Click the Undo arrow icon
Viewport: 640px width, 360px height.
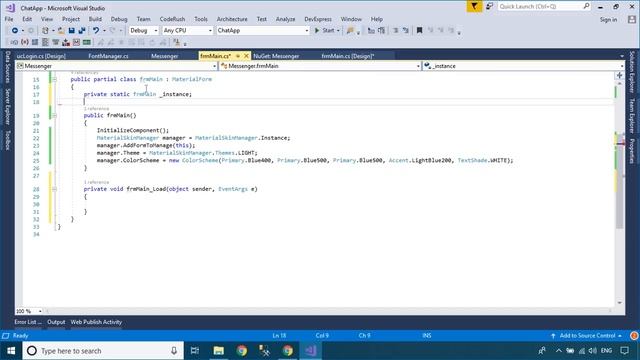pyautogui.click(x=96, y=31)
